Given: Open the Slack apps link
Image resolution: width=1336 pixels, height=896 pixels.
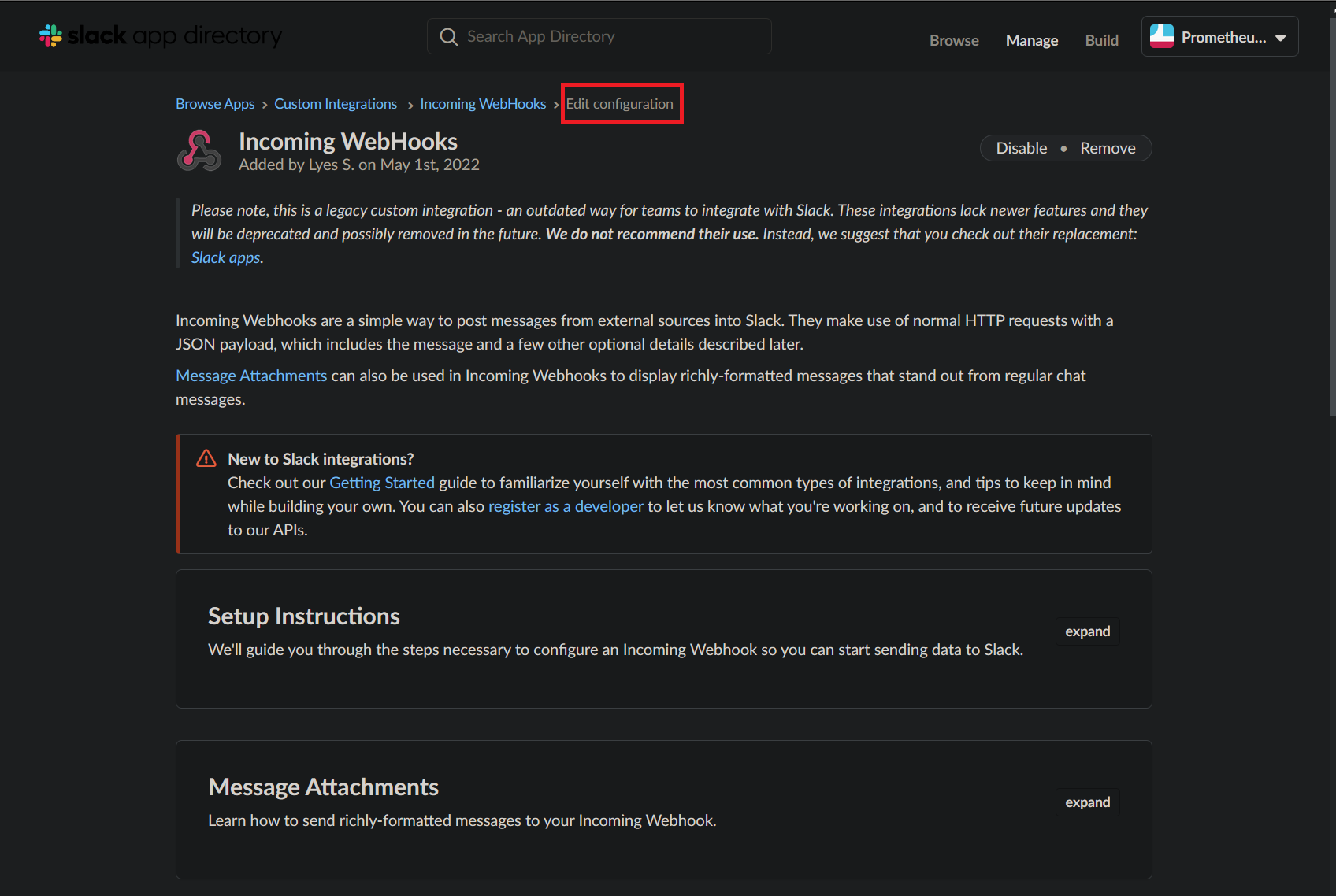Looking at the screenshot, I should coord(225,257).
